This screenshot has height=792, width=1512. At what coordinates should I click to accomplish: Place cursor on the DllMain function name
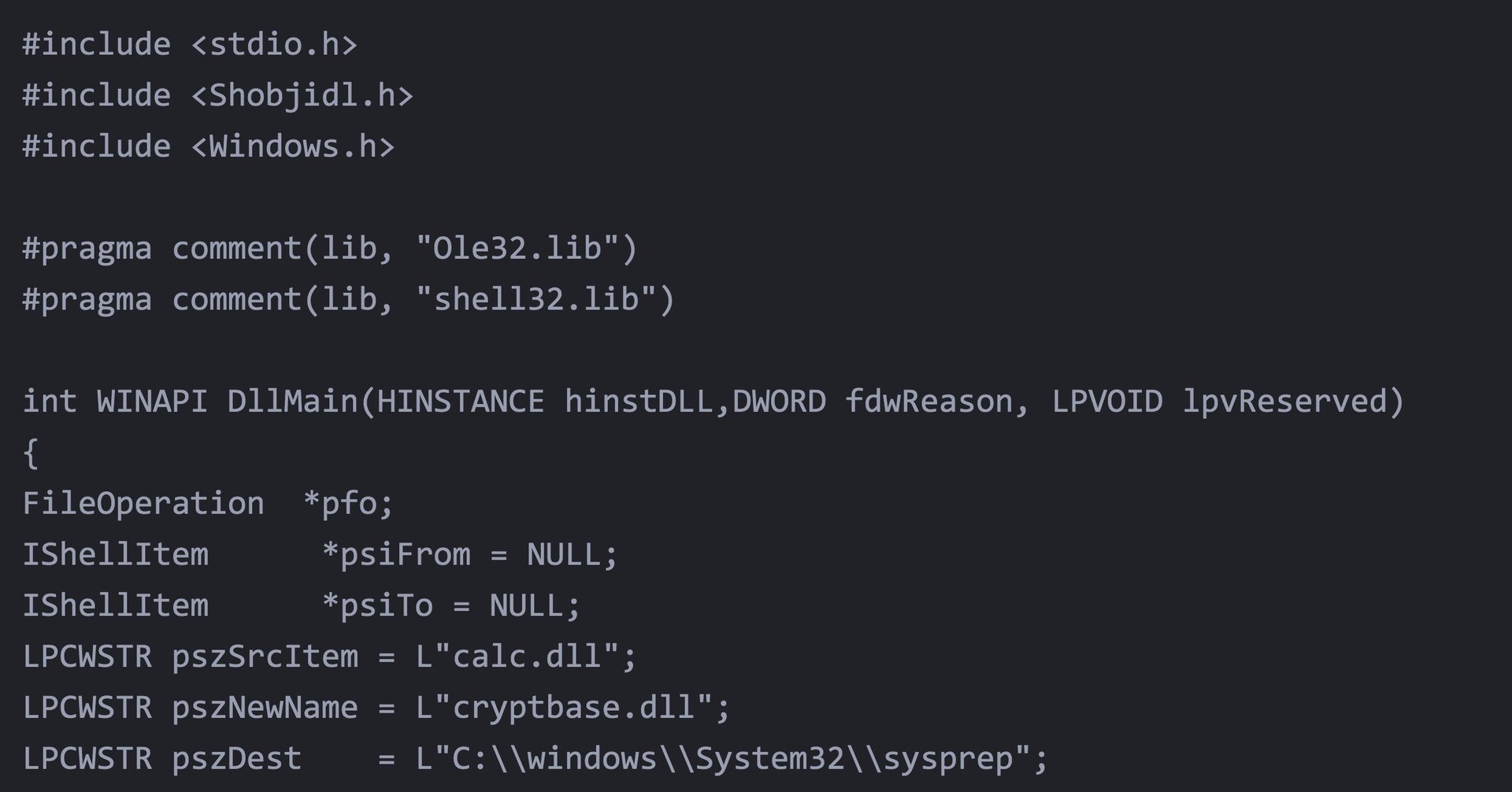(292, 402)
